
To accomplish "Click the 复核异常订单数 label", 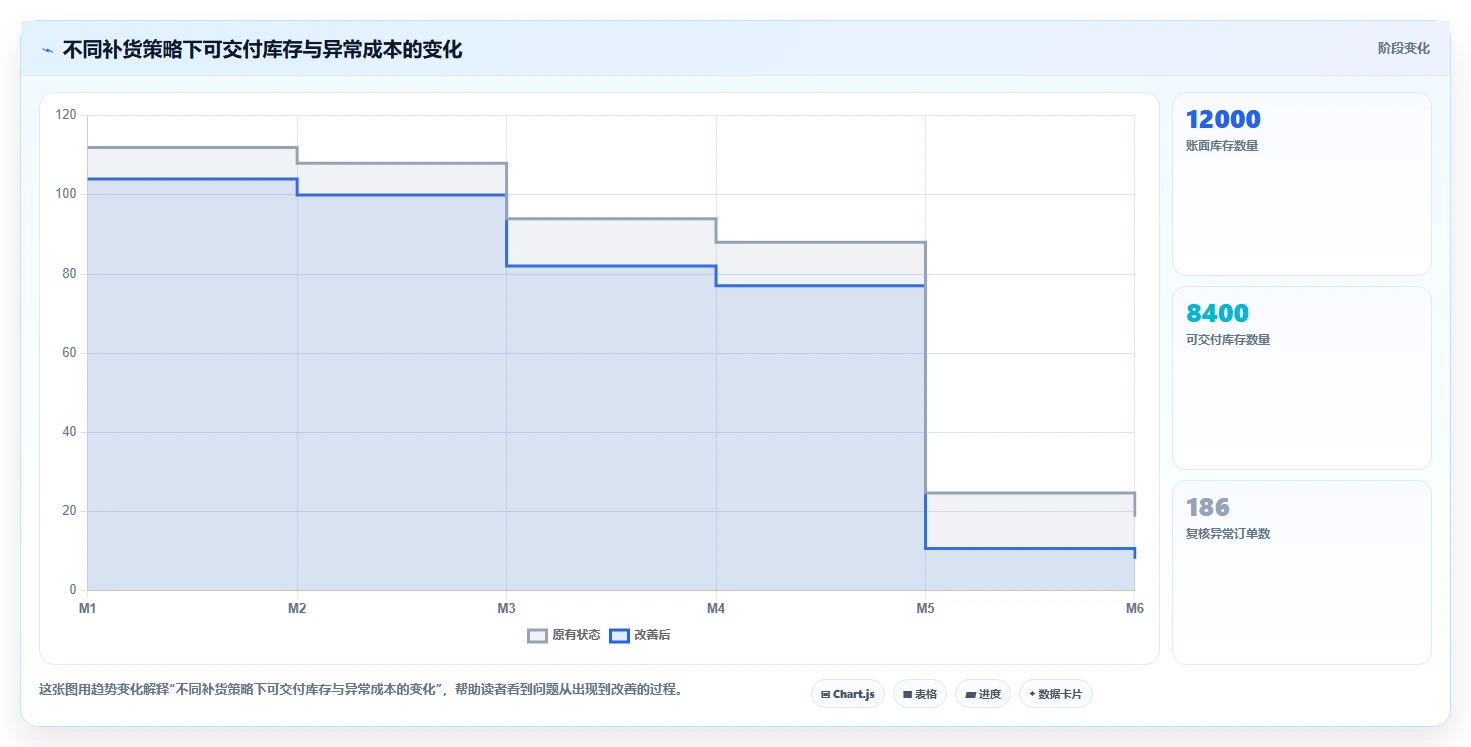I will pos(1228,534).
